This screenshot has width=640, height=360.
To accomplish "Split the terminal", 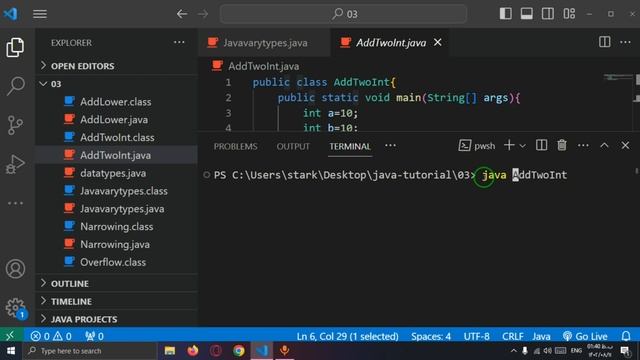I will [x=541, y=145].
